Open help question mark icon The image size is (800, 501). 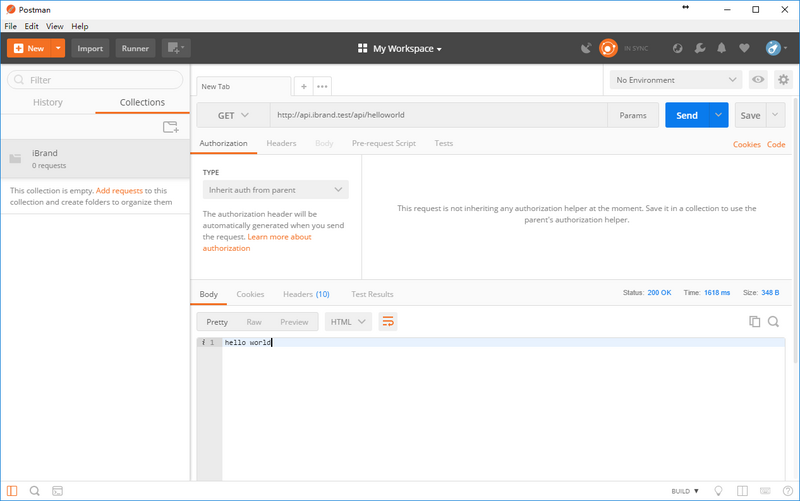point(788,491)
